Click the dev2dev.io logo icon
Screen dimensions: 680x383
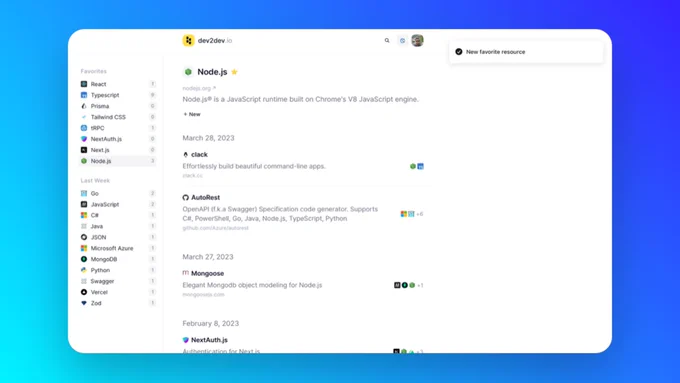188,40
